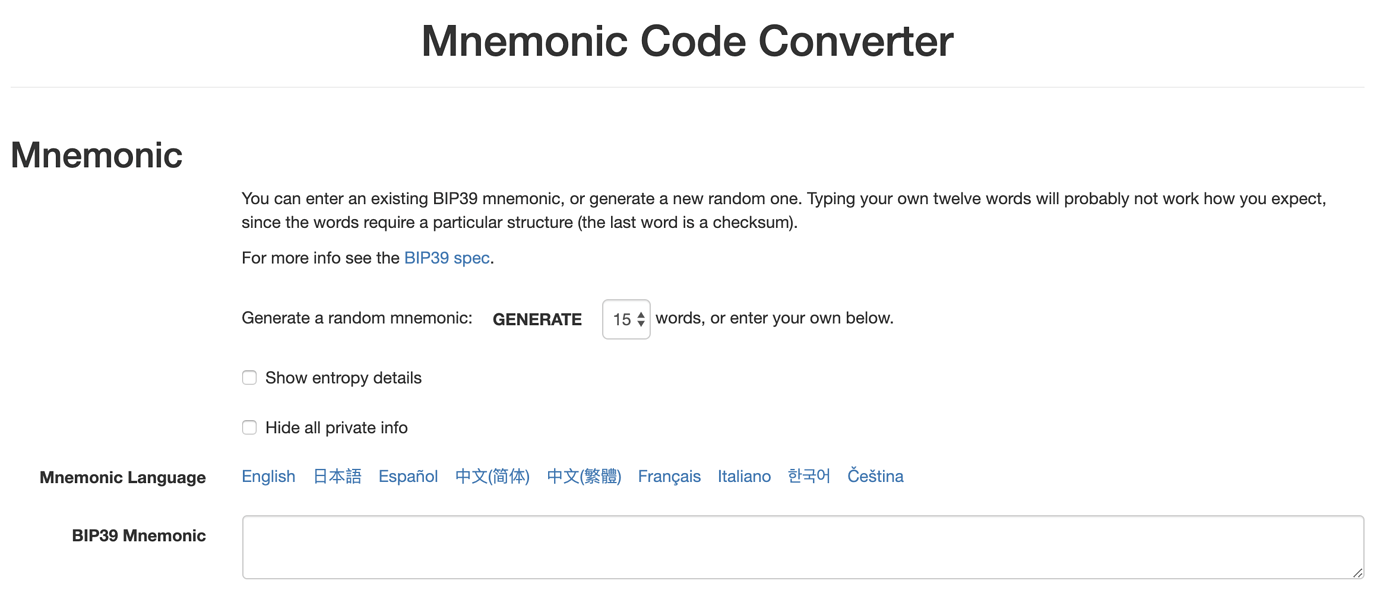The height and width of the screenshot is (590, 1380).
Task: Switch mnemonic language to Français
Action: (669, 477)
